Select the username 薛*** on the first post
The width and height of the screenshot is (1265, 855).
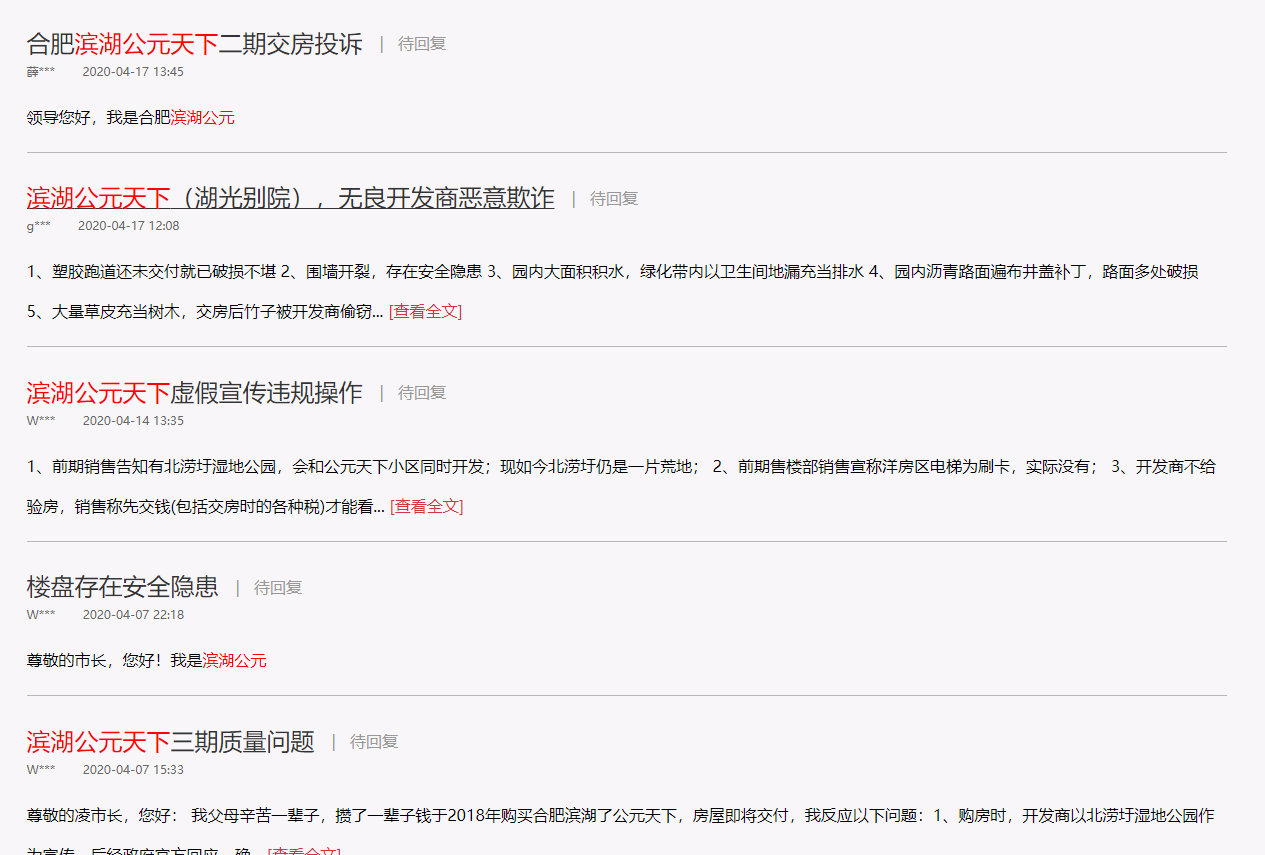coord(40,71)
